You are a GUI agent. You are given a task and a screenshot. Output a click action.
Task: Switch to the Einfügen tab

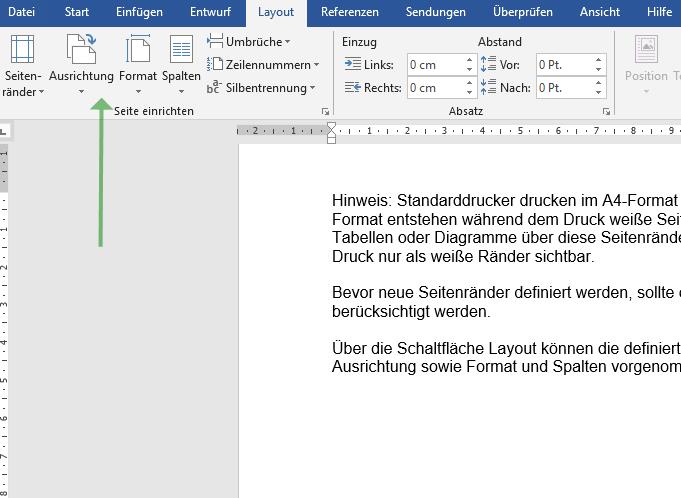point(139,13)
